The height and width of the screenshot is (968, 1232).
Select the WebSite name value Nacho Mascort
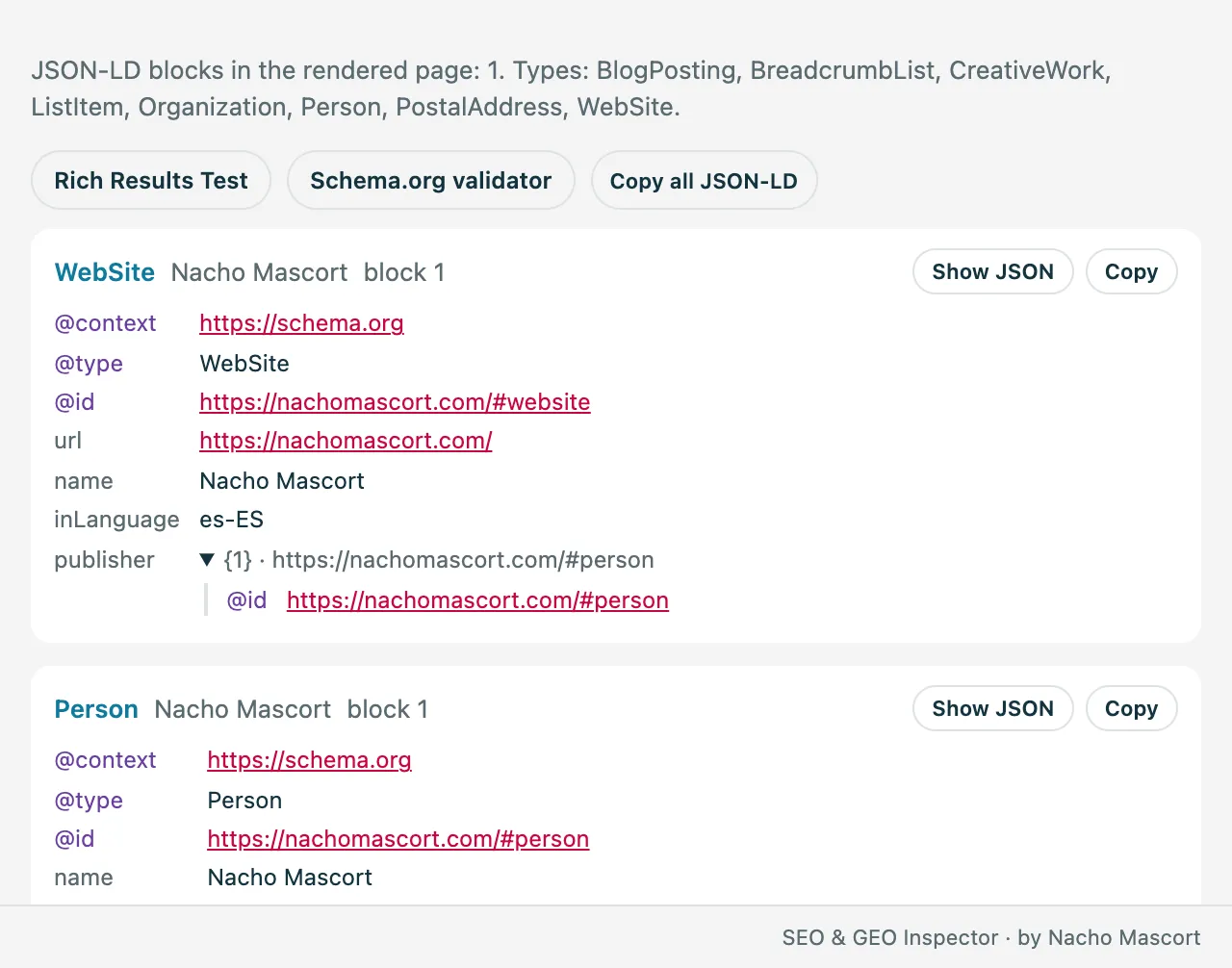pyautogui.click(x=282, y=481)
